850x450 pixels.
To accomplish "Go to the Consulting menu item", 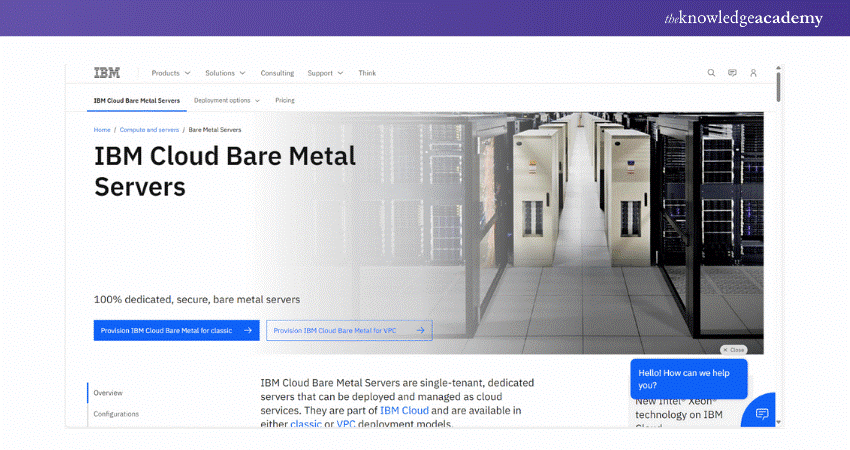I will click(x=277, y=73).
